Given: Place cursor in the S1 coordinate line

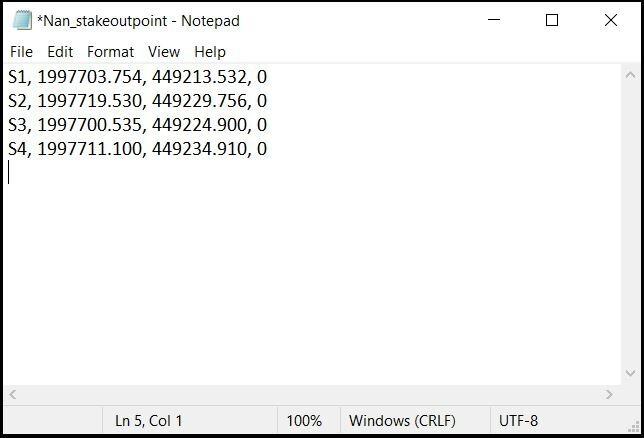Looking at the screenshot, I should tap(137, 77).
